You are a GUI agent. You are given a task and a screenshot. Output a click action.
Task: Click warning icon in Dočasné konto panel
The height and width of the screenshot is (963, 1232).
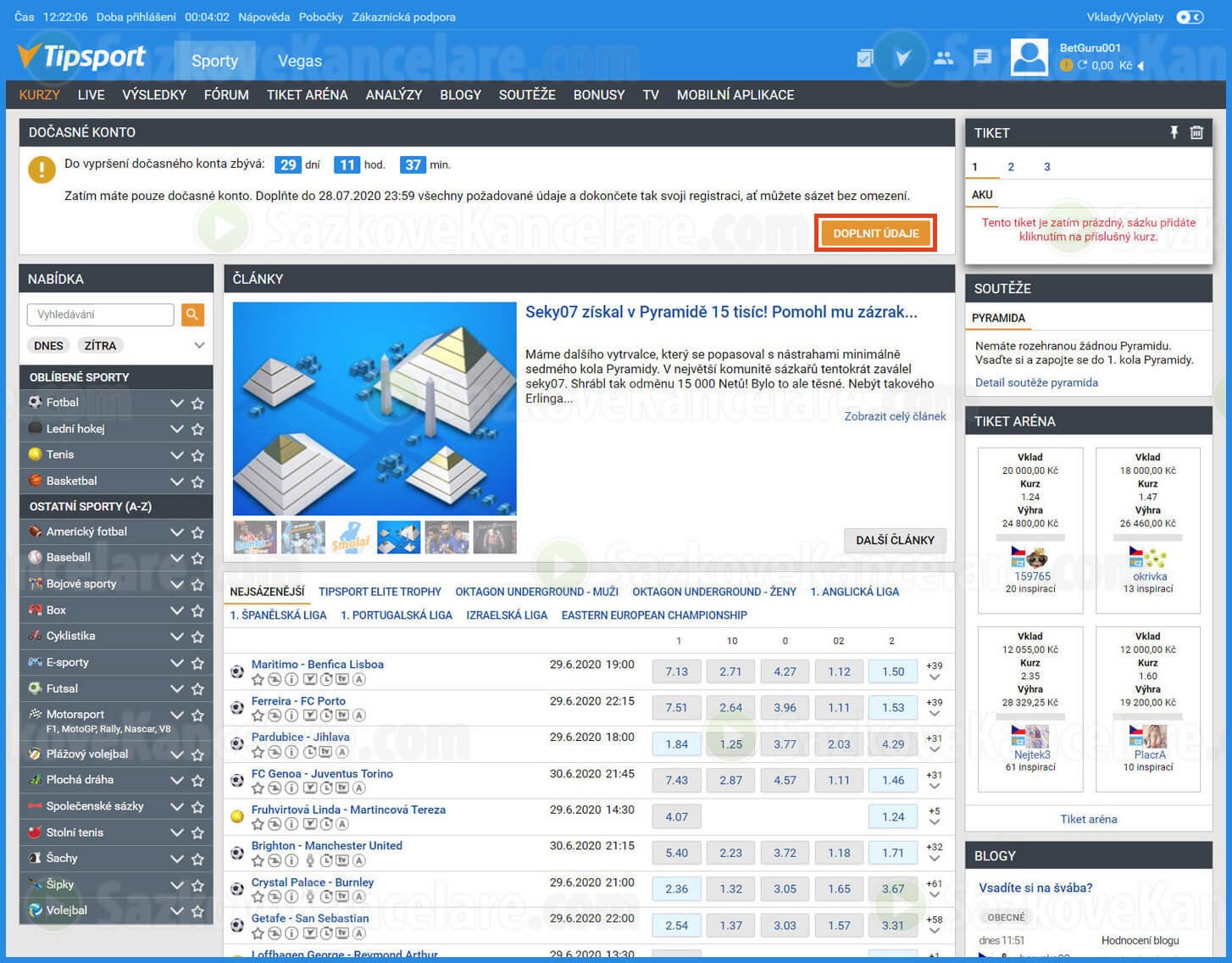click(42, 169)
